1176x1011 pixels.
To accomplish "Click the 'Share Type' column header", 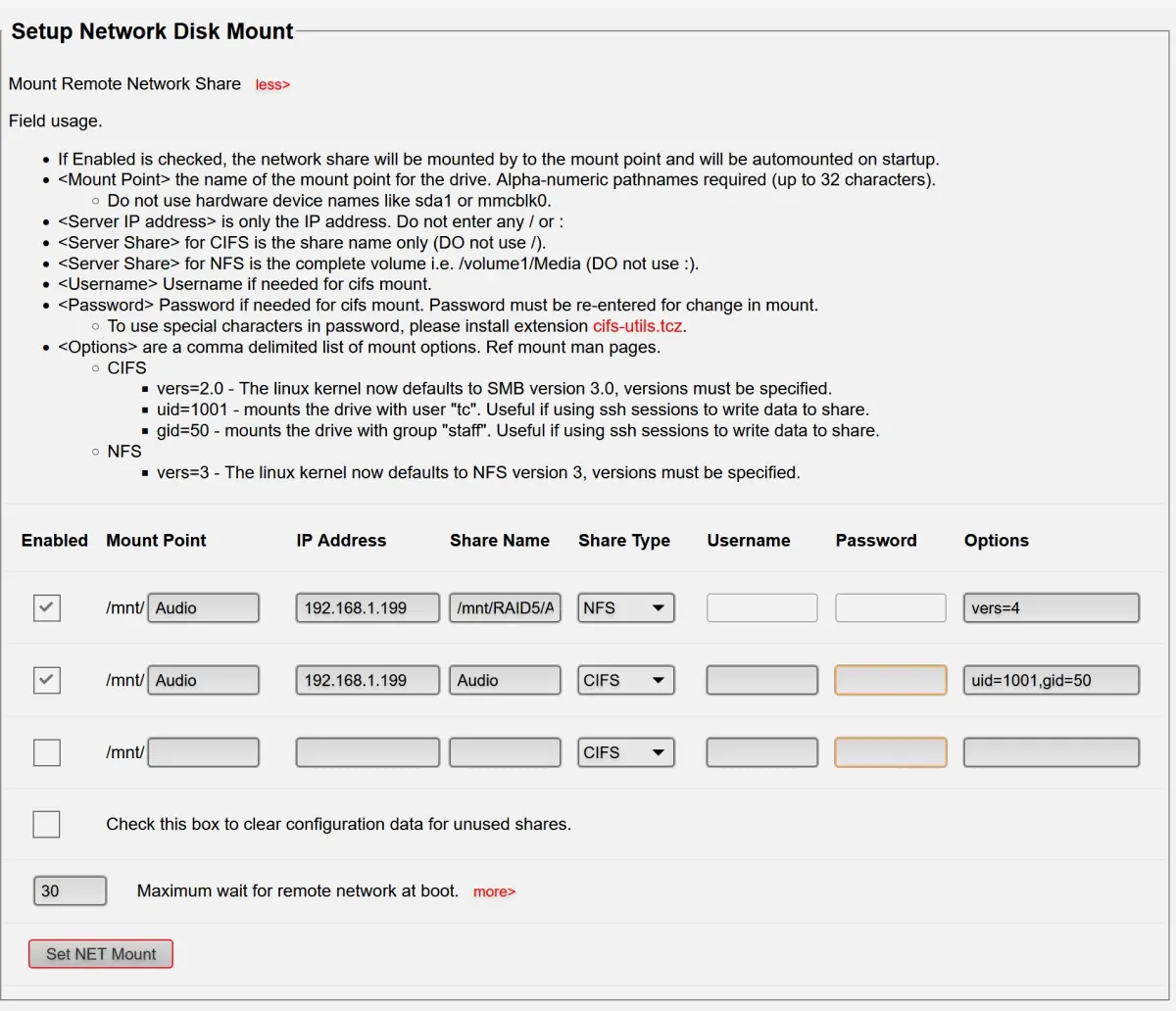I will click(x=624, y=541).
